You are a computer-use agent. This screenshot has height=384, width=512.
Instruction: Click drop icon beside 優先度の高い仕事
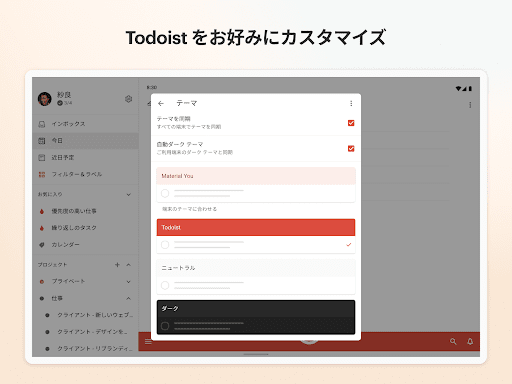coord(42,211)
